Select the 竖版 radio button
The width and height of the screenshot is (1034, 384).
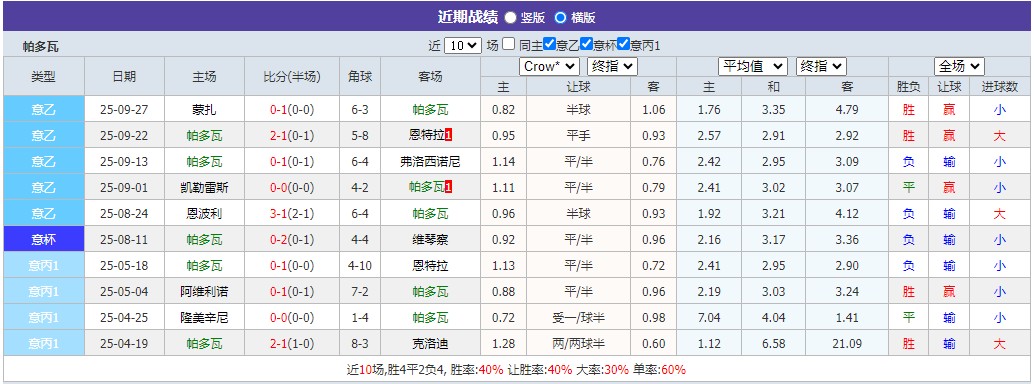[511, 18]
